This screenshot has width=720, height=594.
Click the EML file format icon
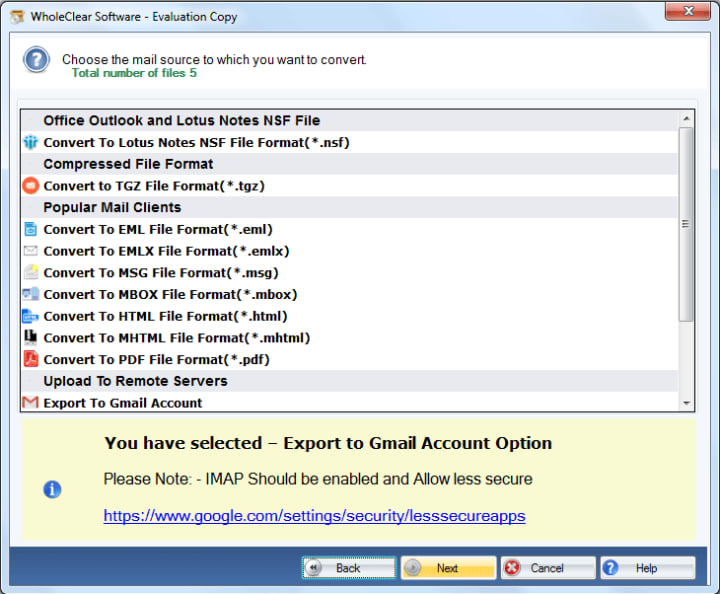[x=30, y=229]
